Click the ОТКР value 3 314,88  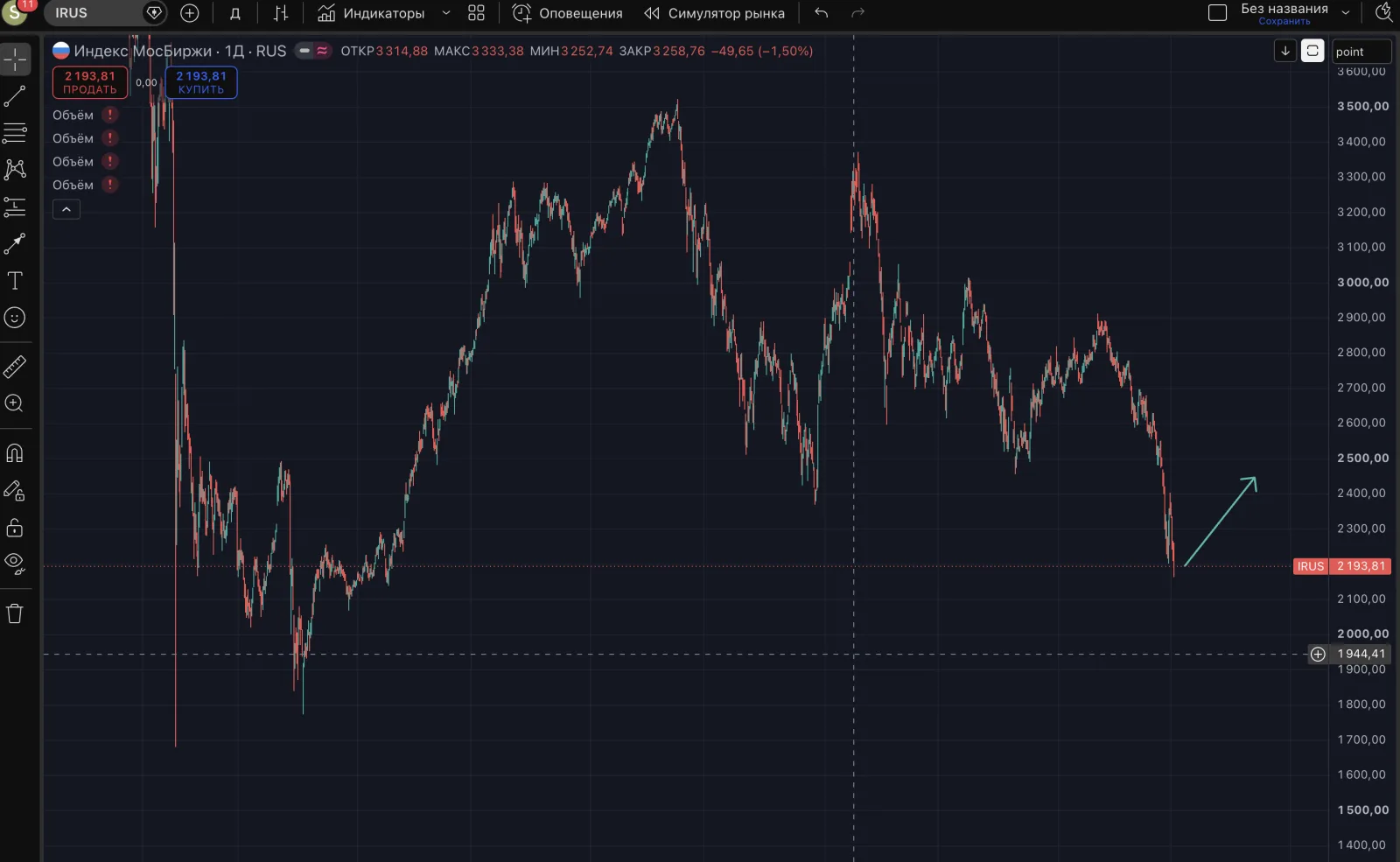(402, 51)
